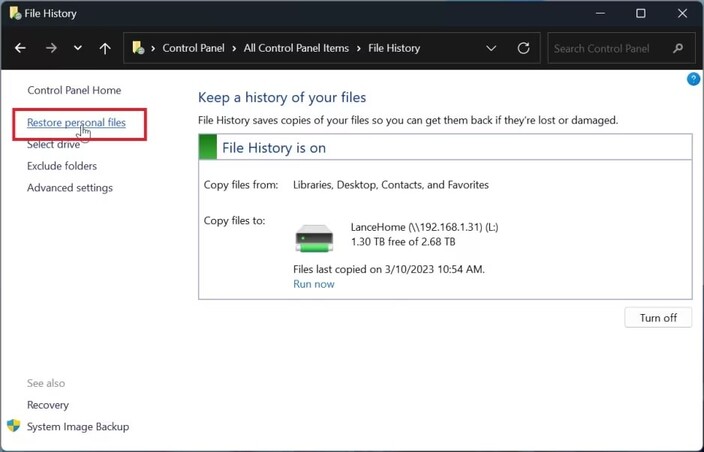Click 'Libraries, Desktop, Contacts, and Favorites' text
This screenshot has height=452, width=704.
click(x=391, y=185)
